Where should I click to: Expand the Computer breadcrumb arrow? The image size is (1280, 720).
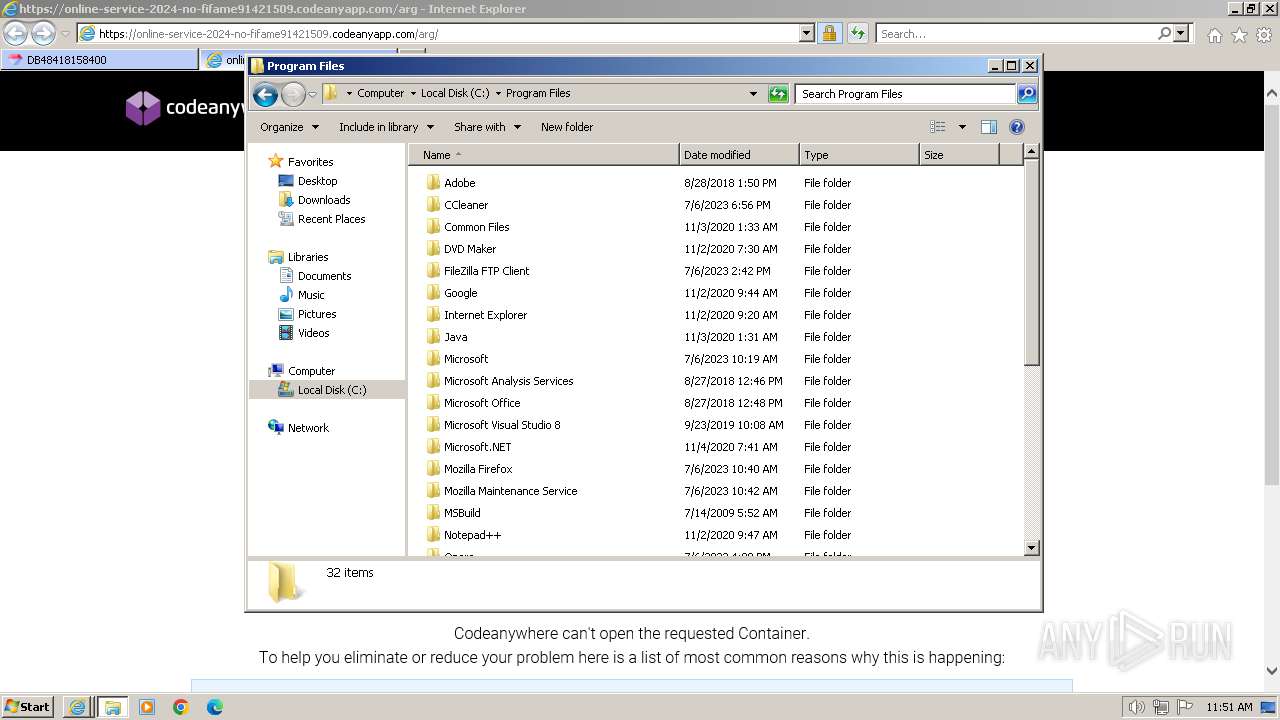[x=411, y=93]
